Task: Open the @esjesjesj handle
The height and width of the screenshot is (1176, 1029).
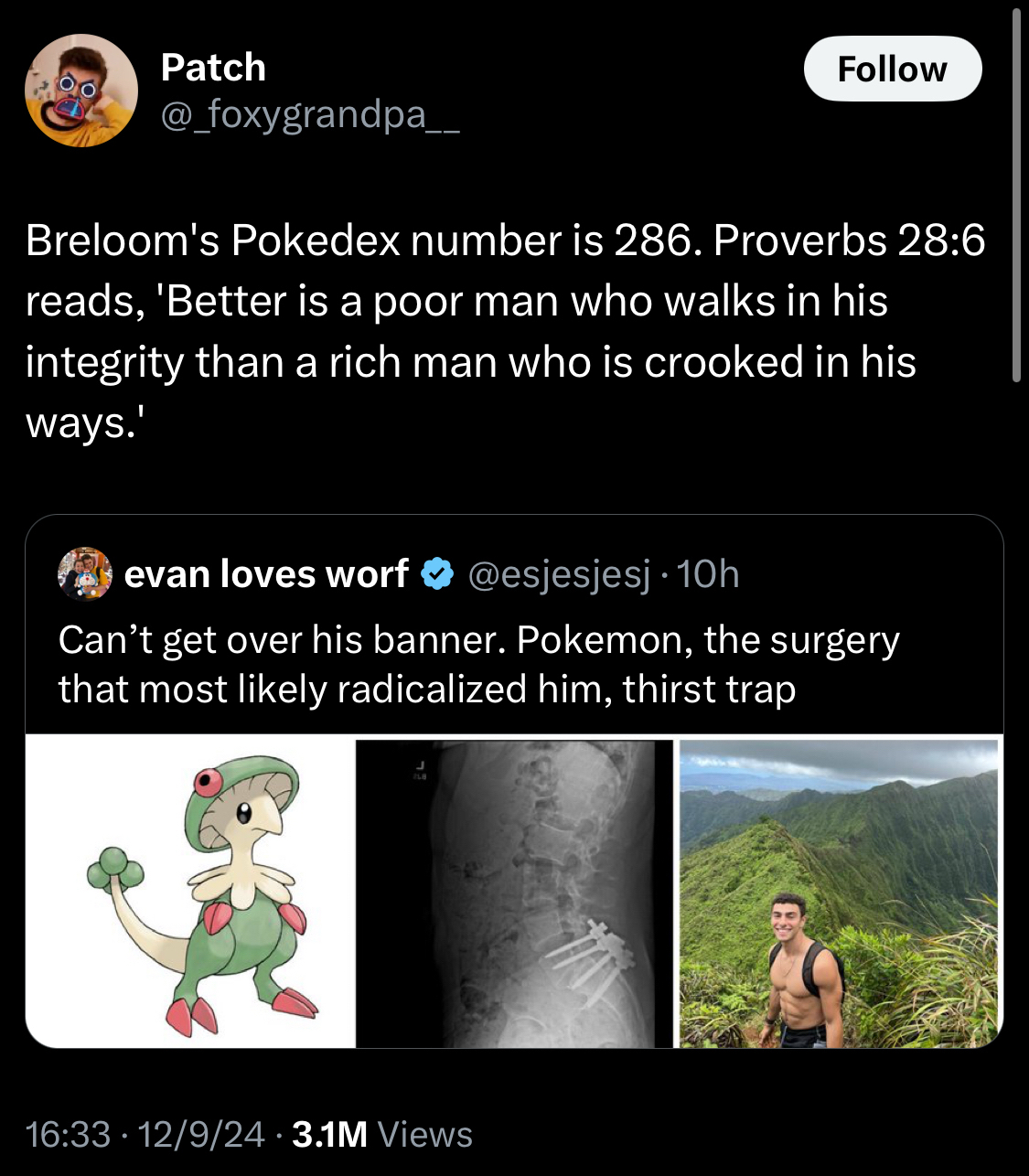Action: (x=559, y=574)
